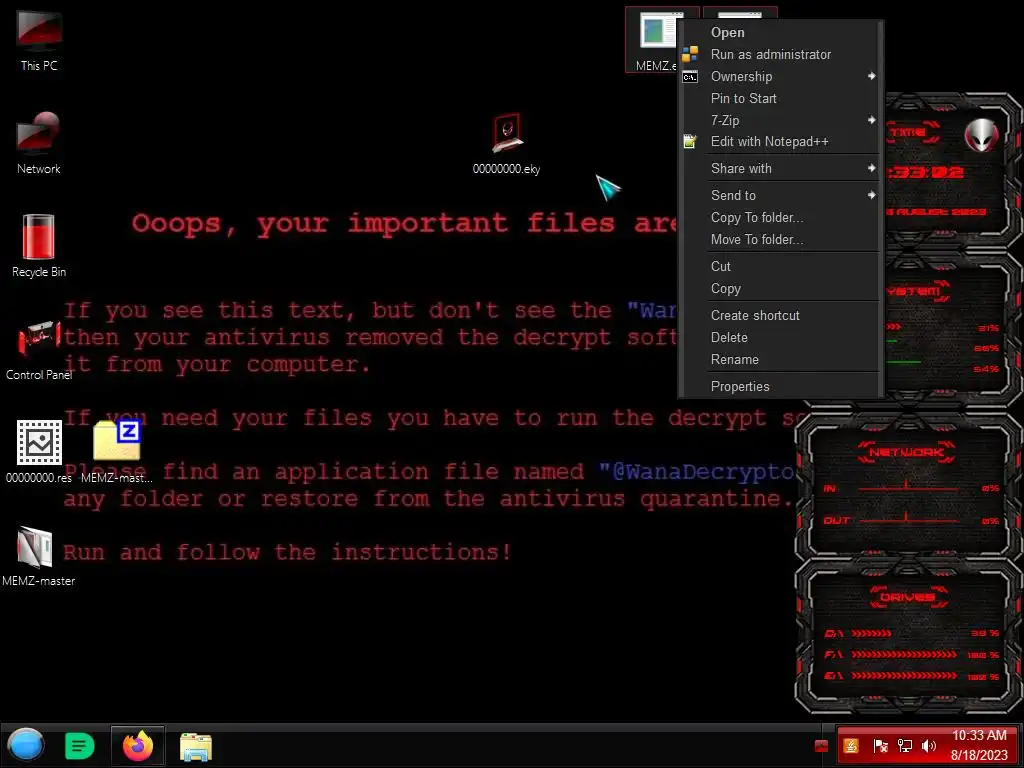Click the network OUT traffic graph

(907, 519)
